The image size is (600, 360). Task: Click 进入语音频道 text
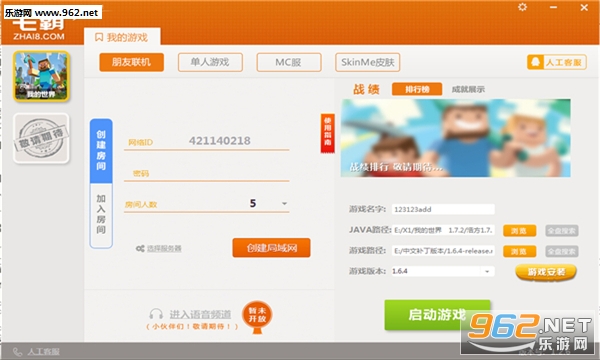point(201,314)
